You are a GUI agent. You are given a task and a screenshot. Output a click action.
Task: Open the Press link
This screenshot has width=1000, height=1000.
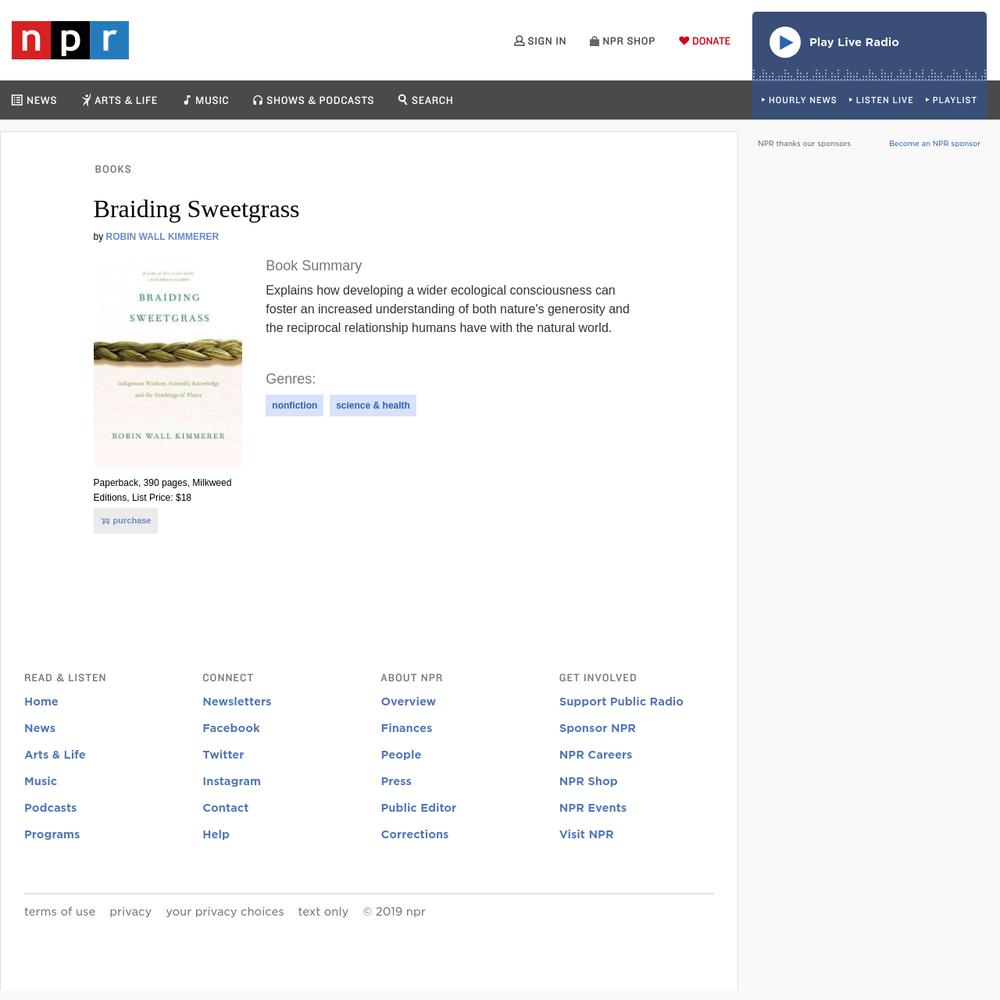pos(396,781)
